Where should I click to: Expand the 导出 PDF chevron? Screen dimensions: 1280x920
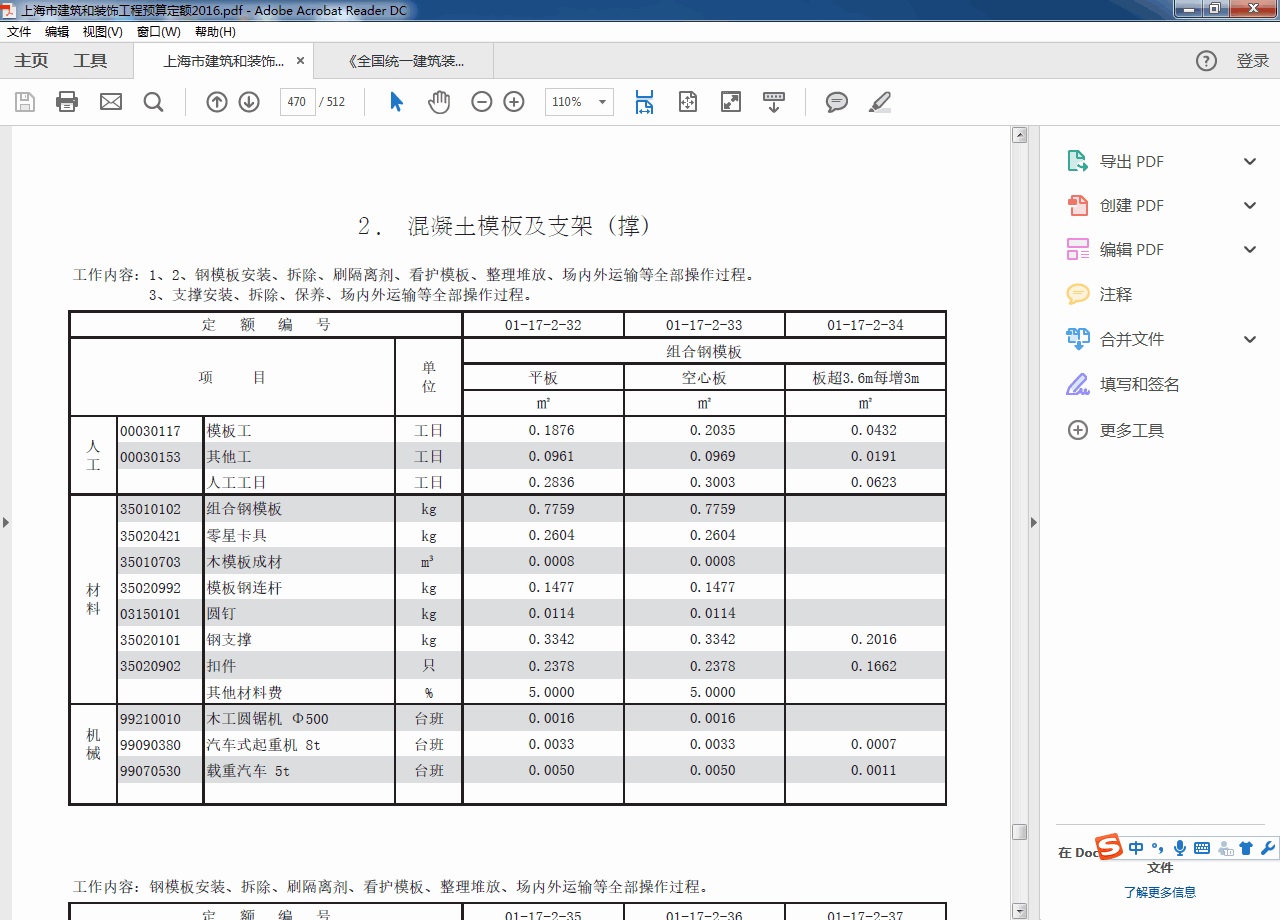click(1250, 161)
